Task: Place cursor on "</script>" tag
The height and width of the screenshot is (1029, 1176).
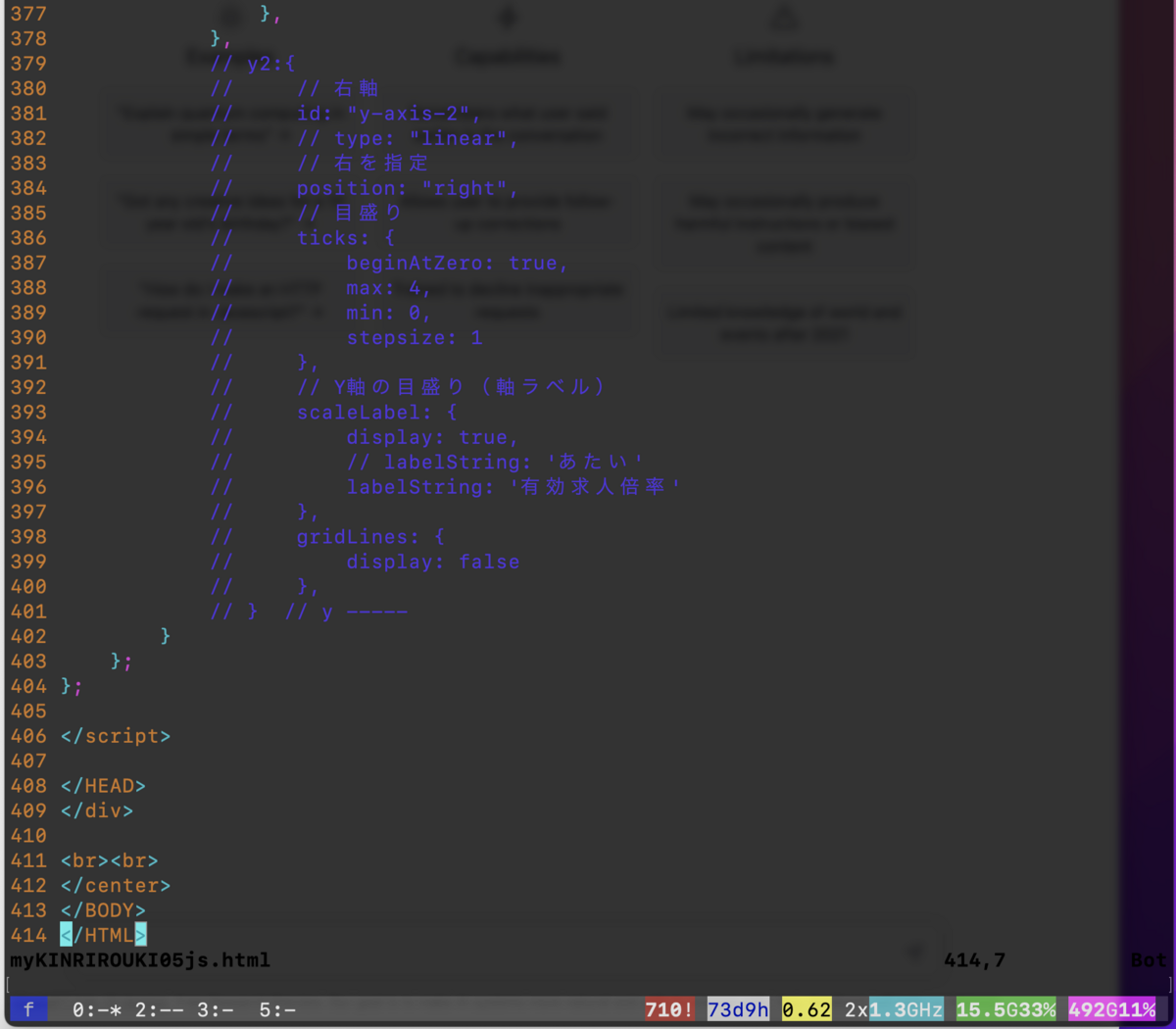Action: (116, 736)
